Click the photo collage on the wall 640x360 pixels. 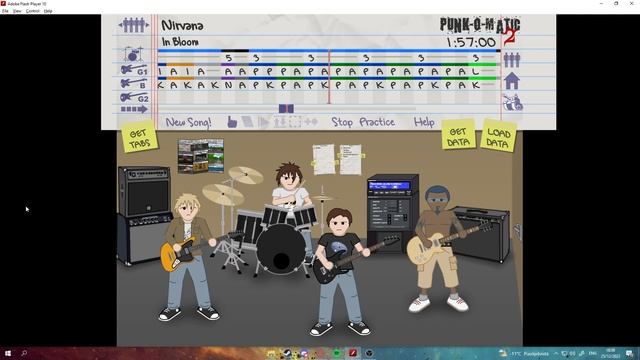click(201, 156)
